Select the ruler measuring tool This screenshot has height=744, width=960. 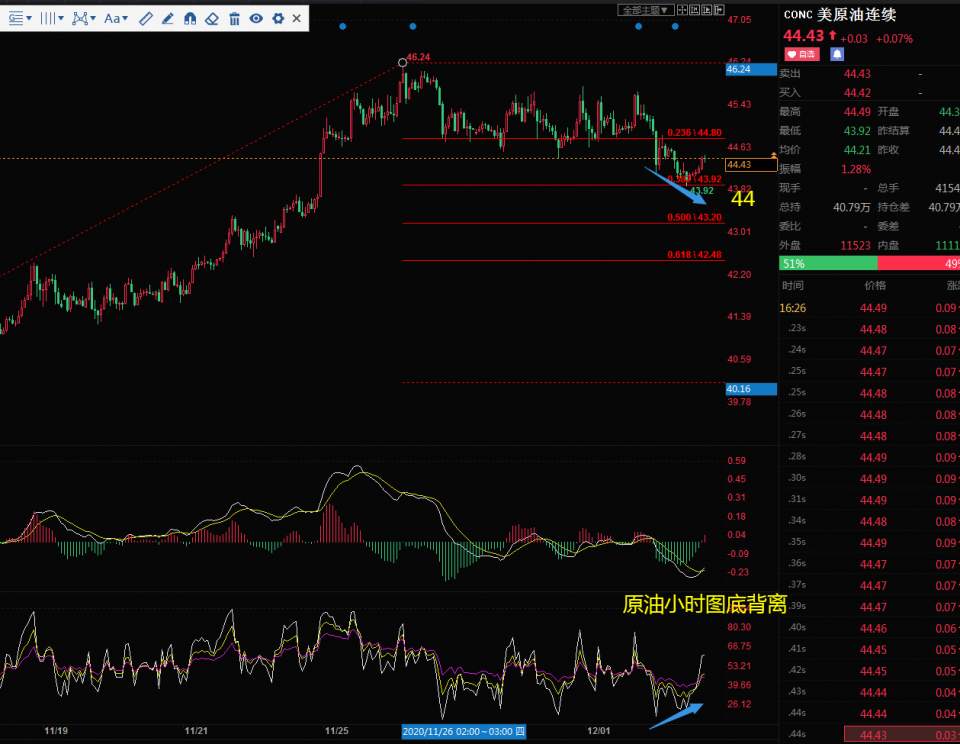point(146,18)
